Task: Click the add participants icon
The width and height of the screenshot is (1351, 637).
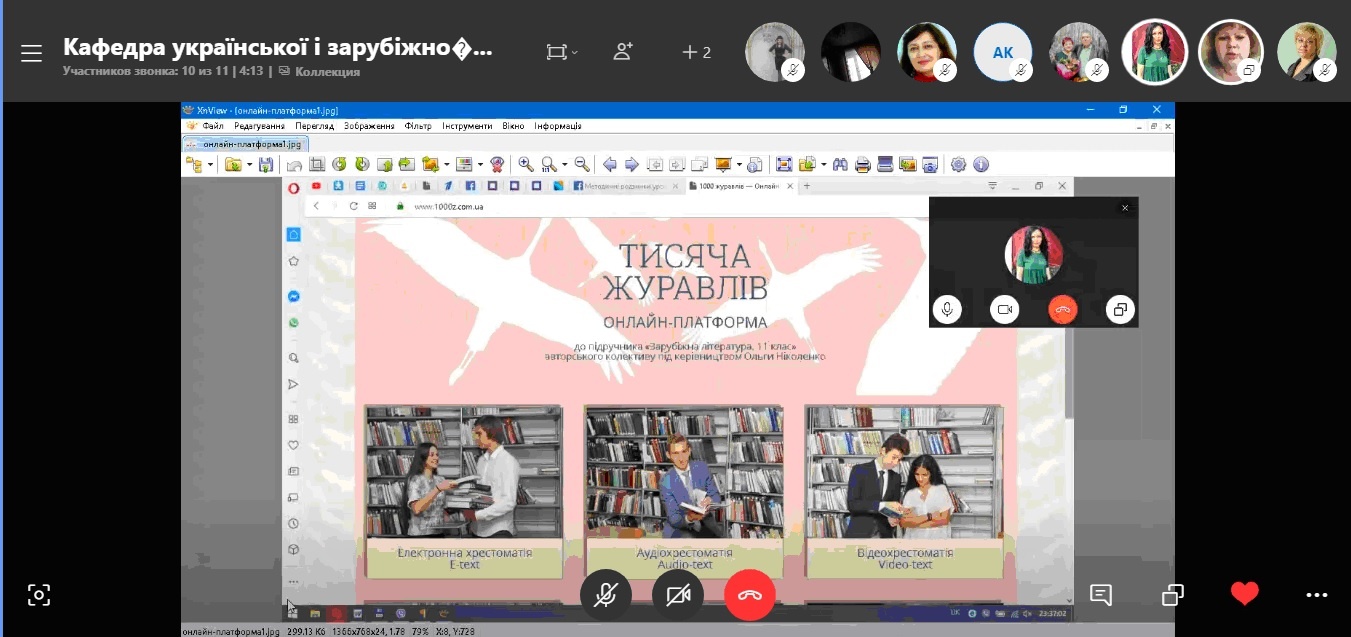Action: coord(623,52)
